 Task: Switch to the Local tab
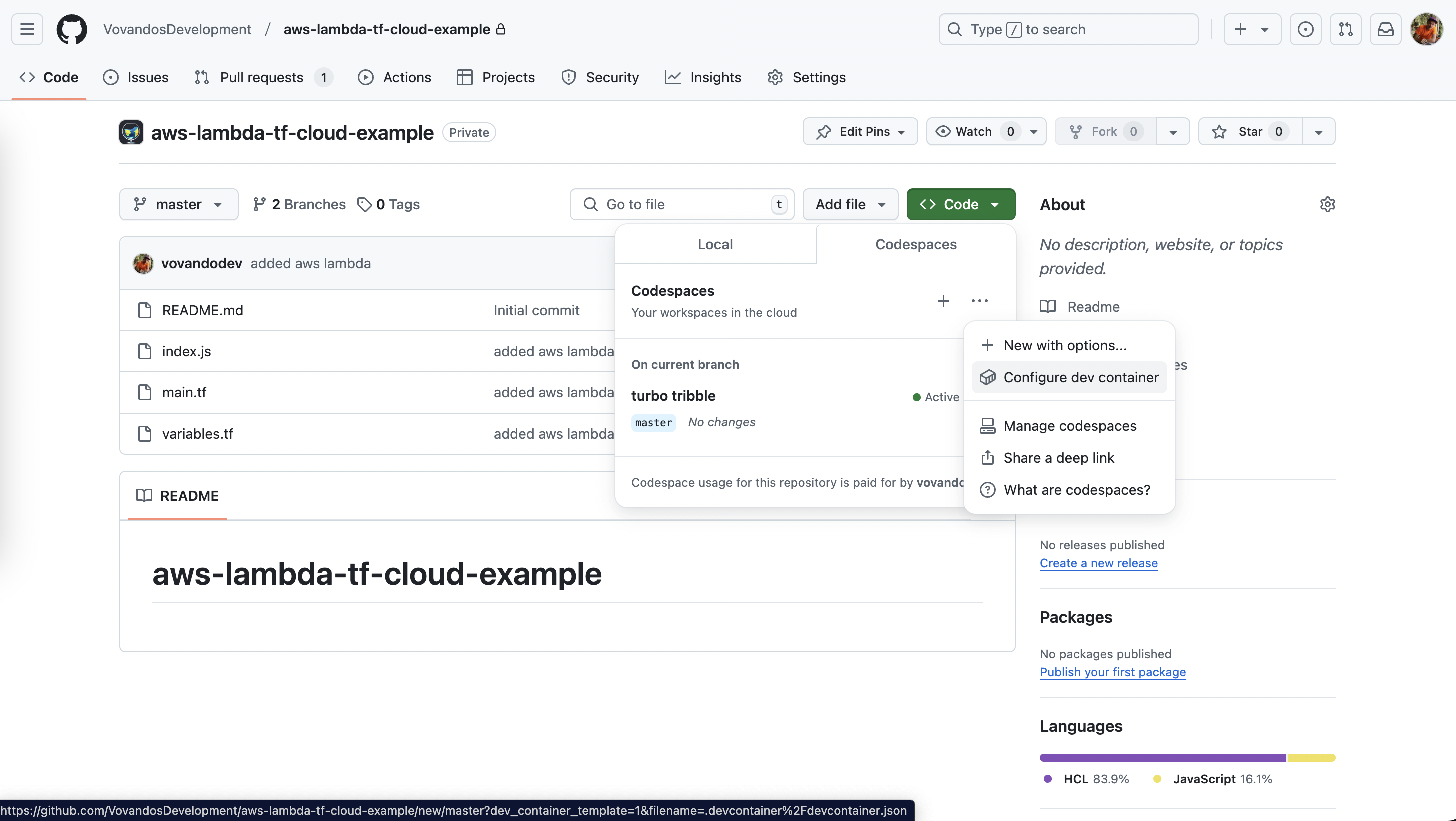click(714, 244)
